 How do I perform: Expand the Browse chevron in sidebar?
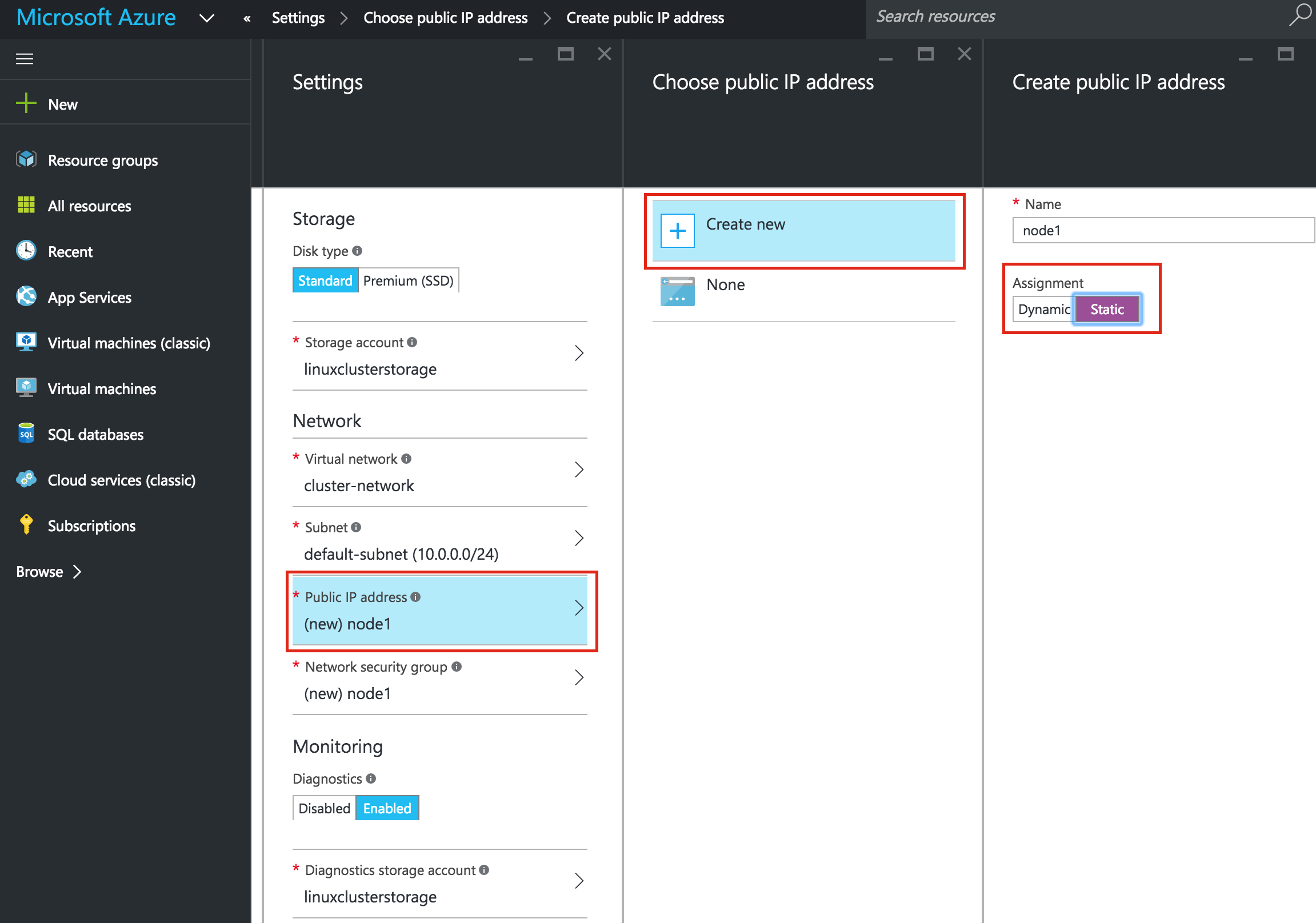[x=77, y=571]
